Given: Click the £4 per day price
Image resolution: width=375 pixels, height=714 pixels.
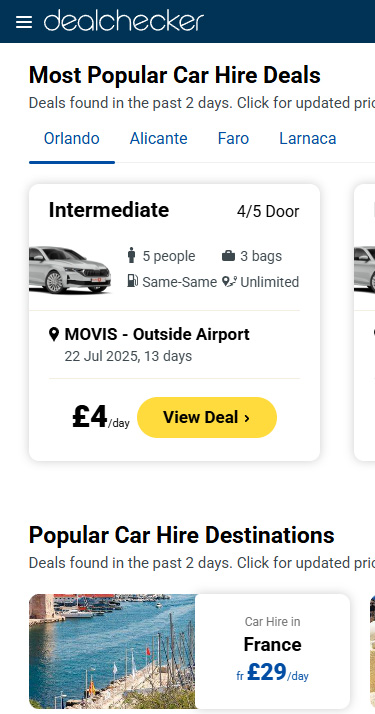Looking at the screenshot, I should [101, 417].
